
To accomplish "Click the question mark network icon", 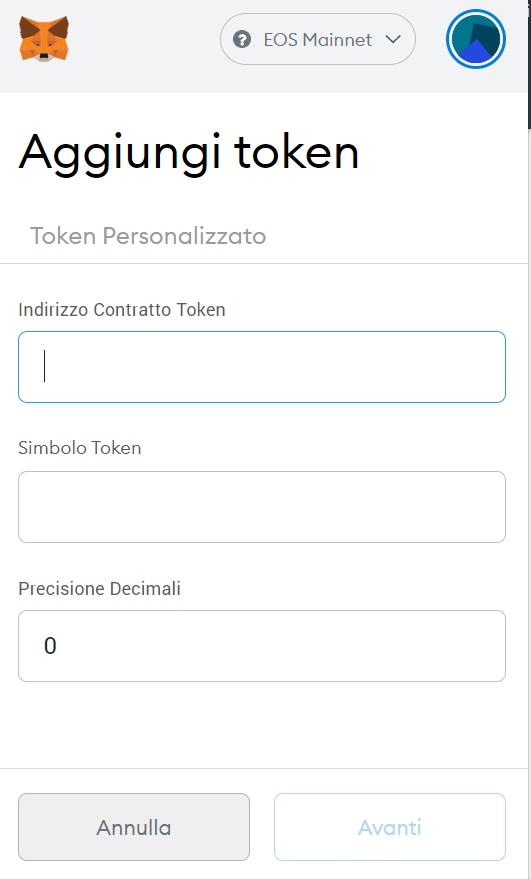I will point(242,40).
